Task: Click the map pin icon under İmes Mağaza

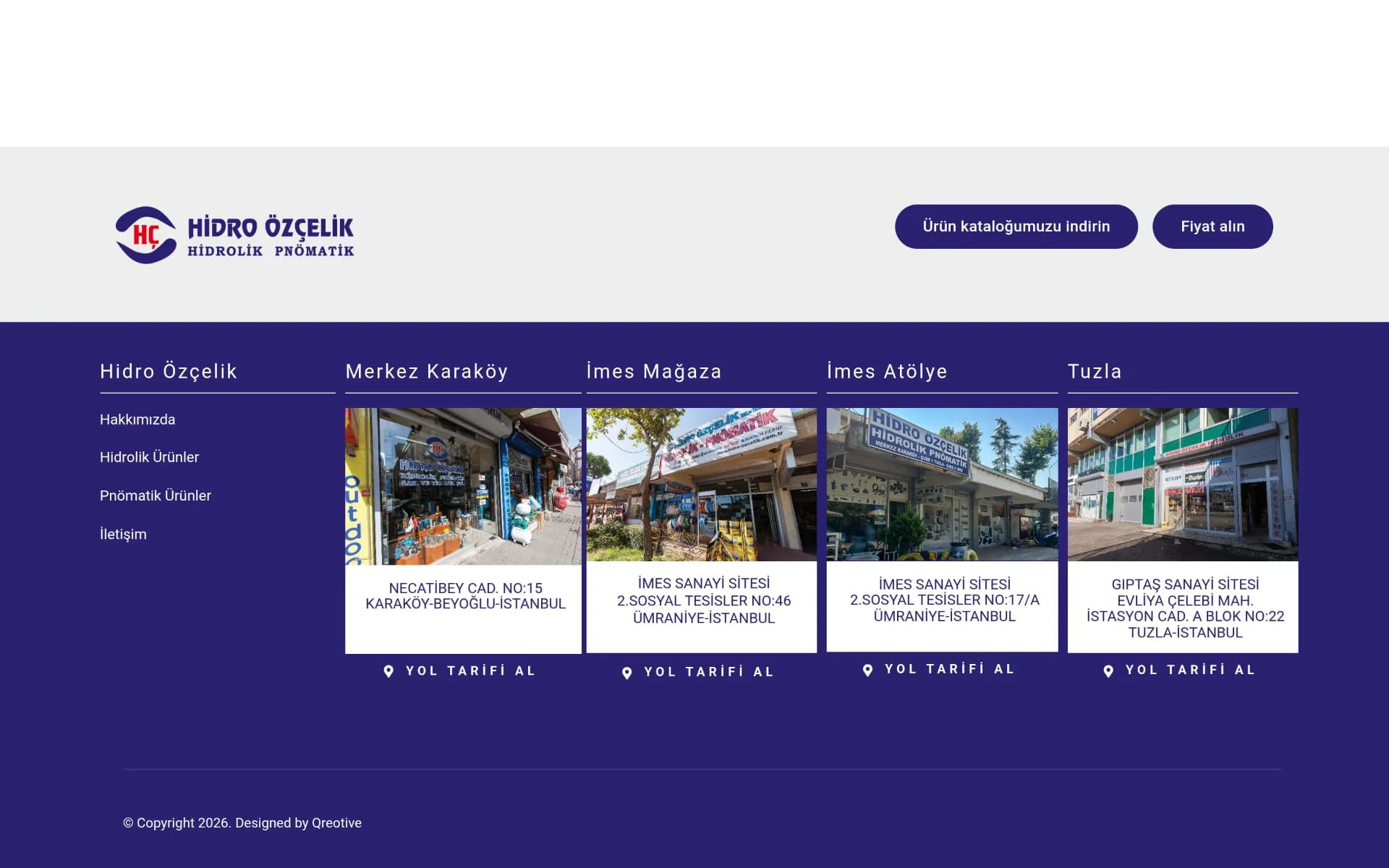Action: (627, 673)
